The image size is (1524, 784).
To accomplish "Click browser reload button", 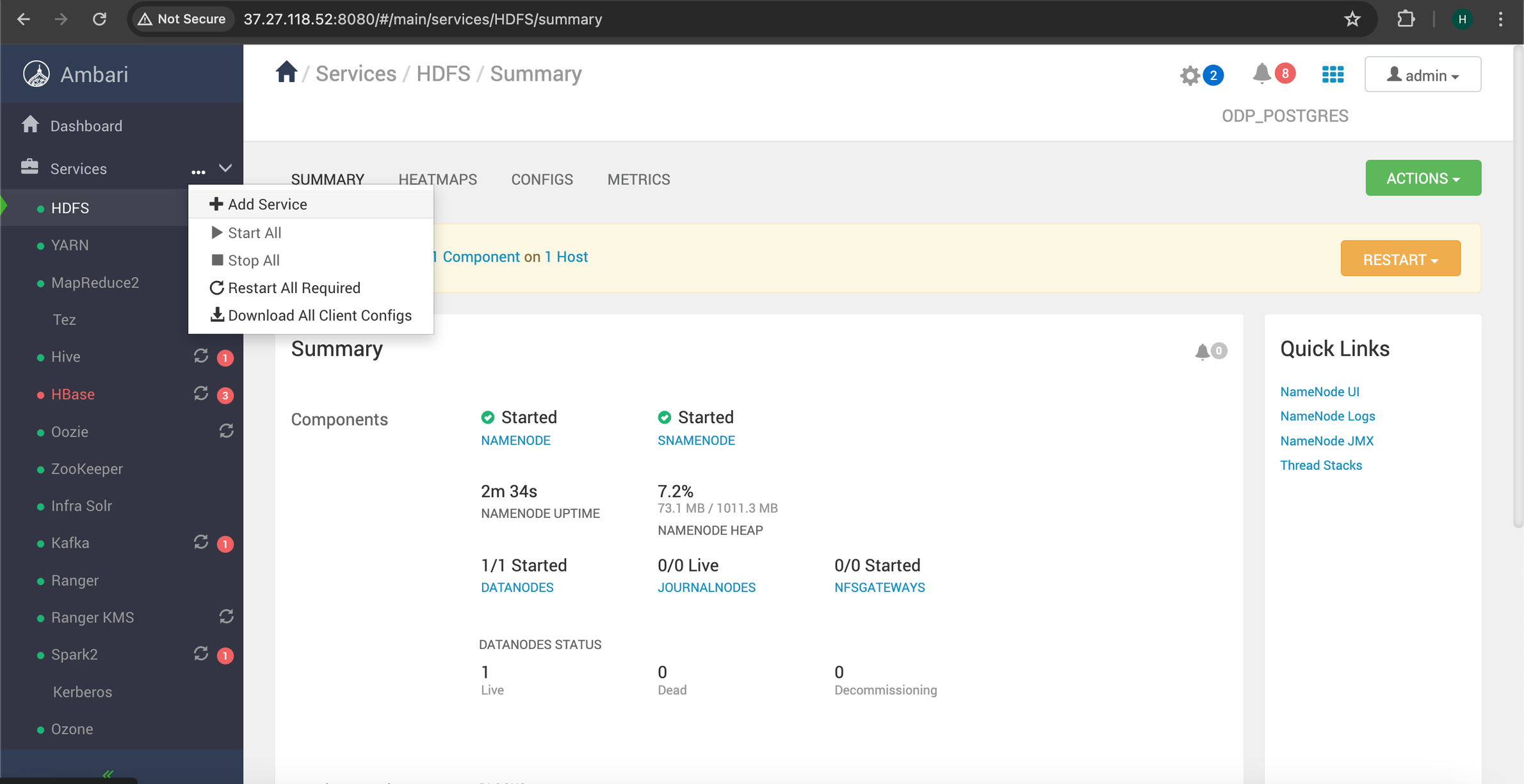I will tap(99, 19).
